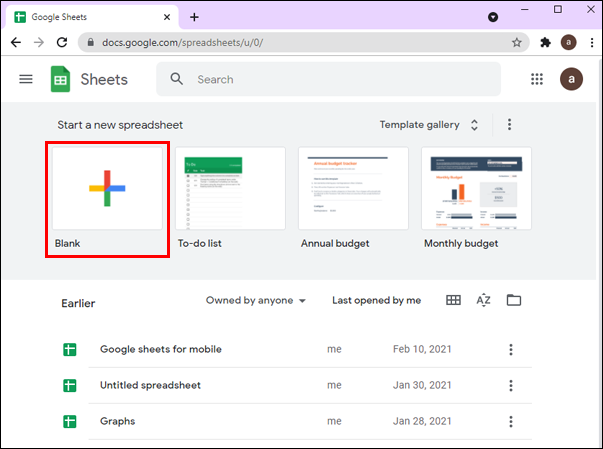Open the template section more options
This screenshot has height=449, width=603.
tap(509, 125)
